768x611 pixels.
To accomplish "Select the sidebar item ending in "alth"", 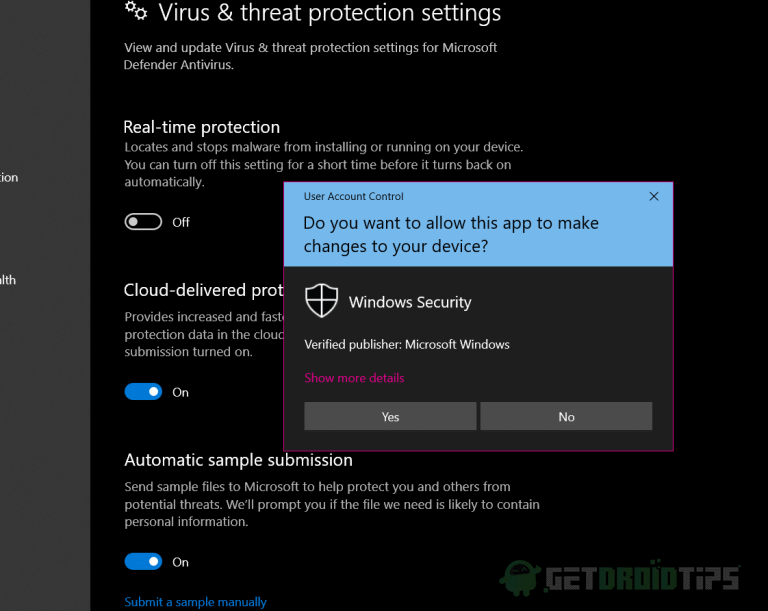I will 8,280.
